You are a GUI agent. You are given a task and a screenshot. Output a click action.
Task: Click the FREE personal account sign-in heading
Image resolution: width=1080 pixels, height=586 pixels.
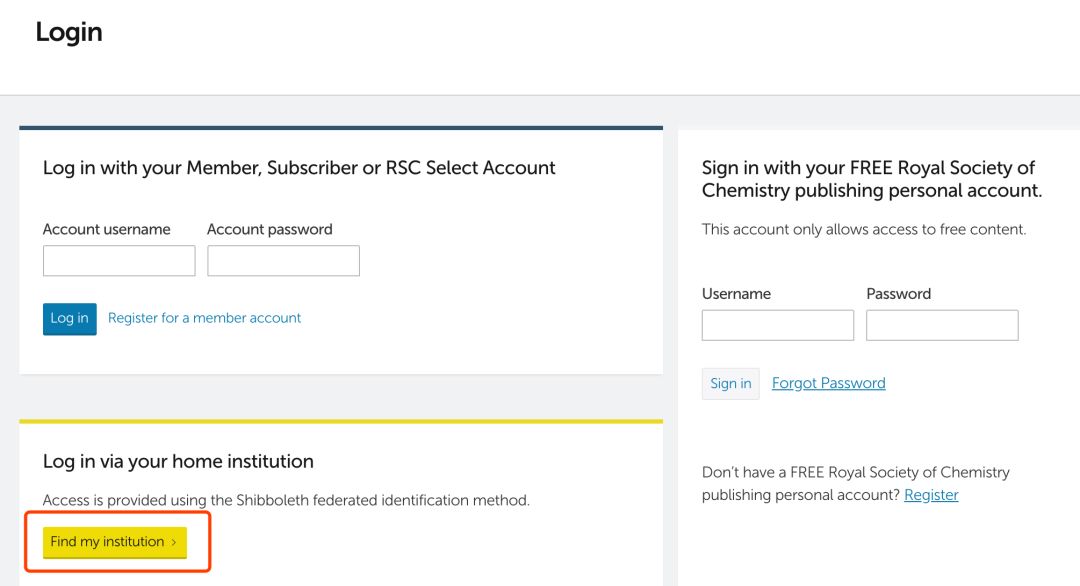(x=868, y=178)
